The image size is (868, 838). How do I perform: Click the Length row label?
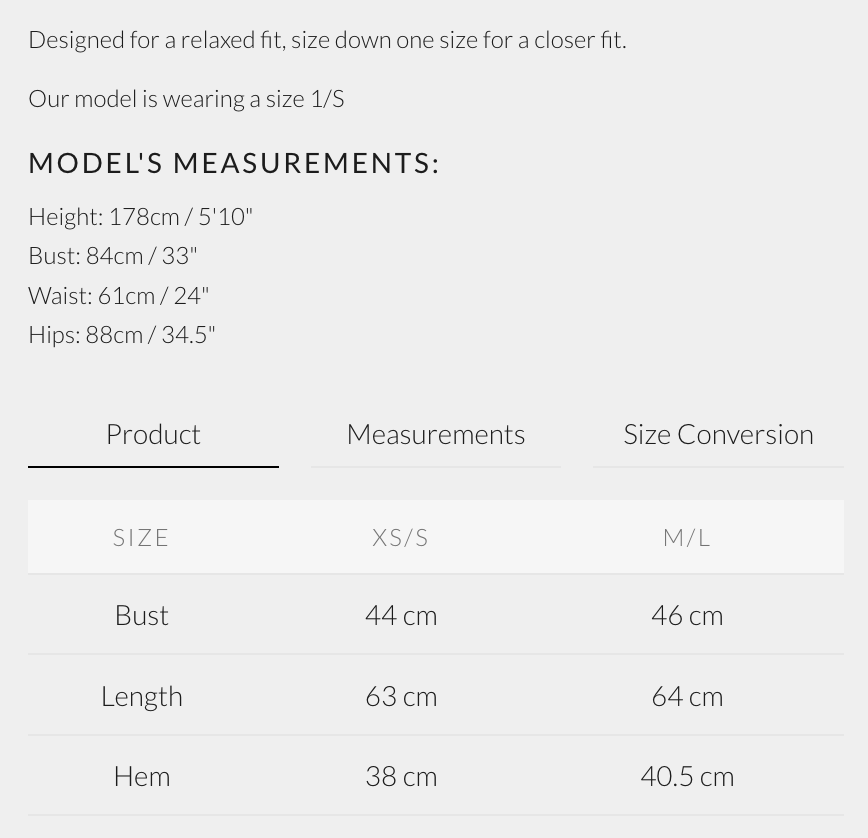(x=141, y=695)
